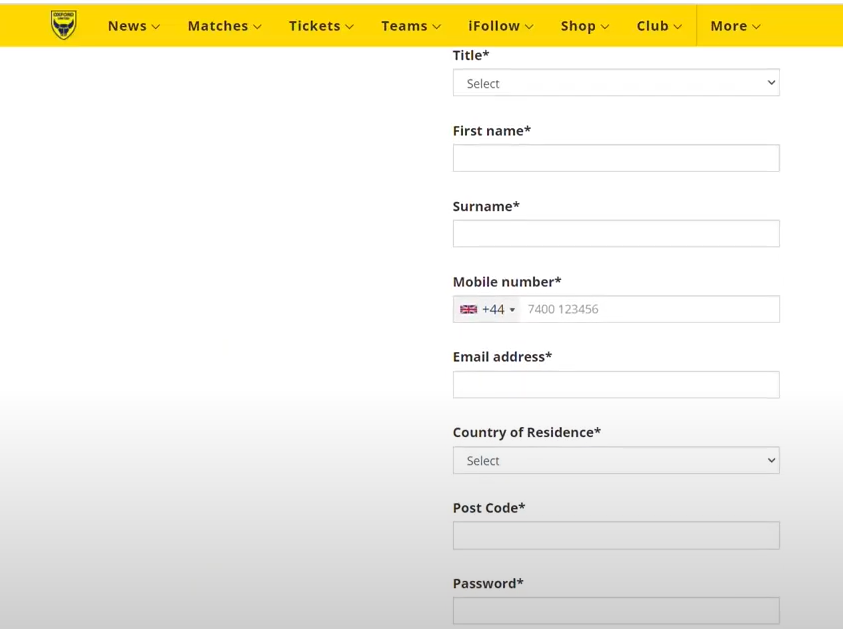Expand the More menu

tap(735, 26)
